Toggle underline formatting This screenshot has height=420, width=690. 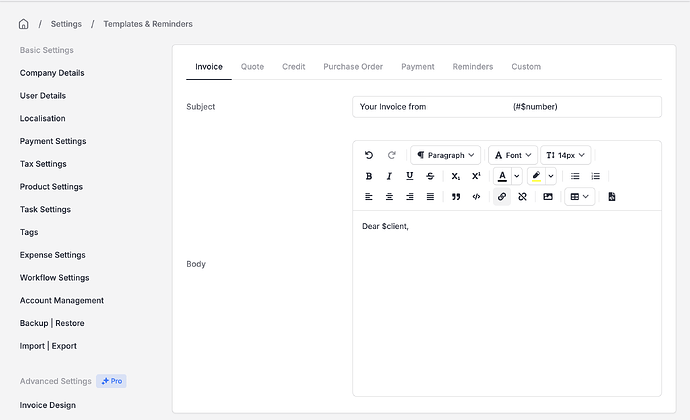pyautogui.click(x=410, y=176)
